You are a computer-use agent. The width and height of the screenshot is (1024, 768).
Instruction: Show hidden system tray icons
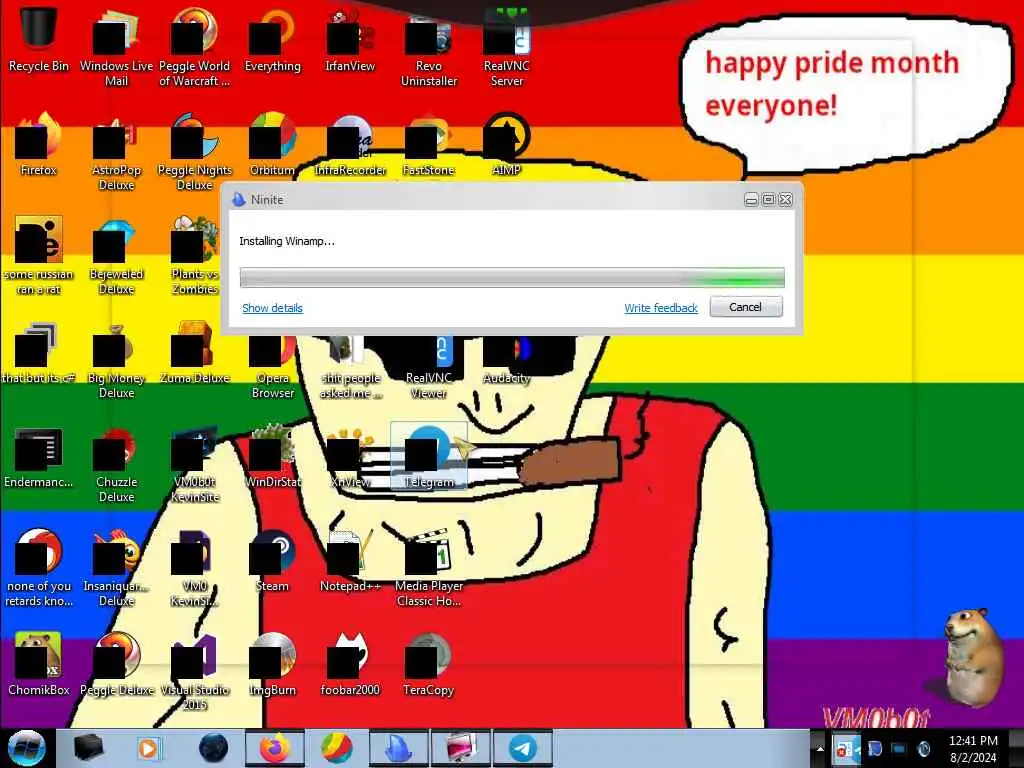pos(820,748)
